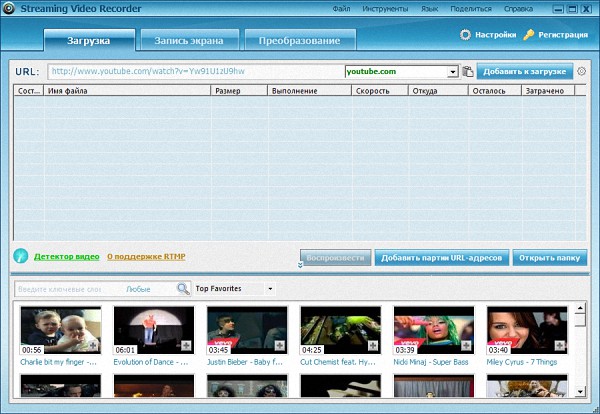Sort by the Размер column header
This screenshot has width=600, height=414.
(x=239, y=91)
